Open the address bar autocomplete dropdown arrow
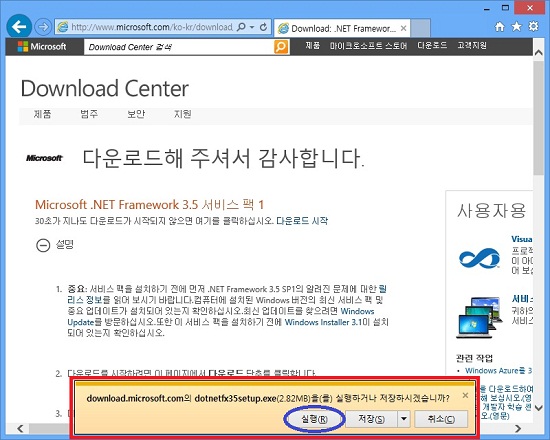The width and height of the screenshot is (550, 440). coord(252,27)
